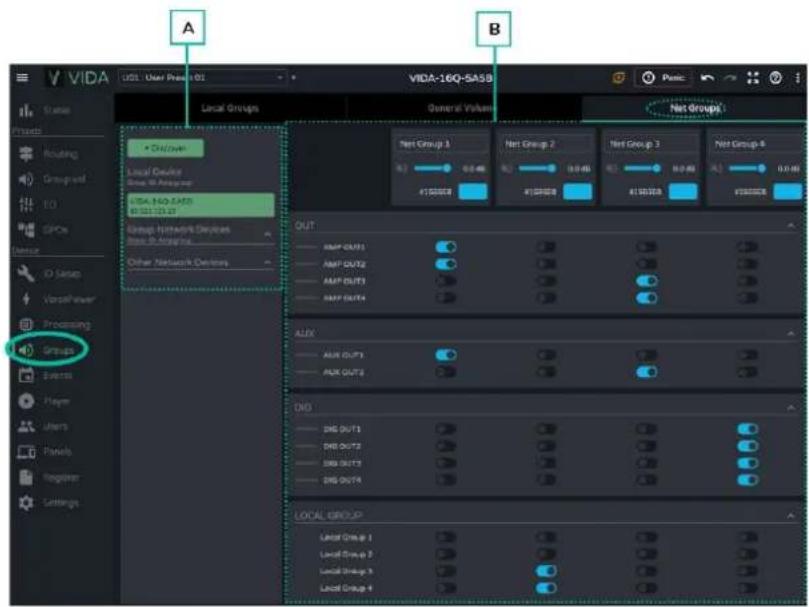Collapse the Group Network Devices list
809x607 pixels.
[x=267, y=234]
